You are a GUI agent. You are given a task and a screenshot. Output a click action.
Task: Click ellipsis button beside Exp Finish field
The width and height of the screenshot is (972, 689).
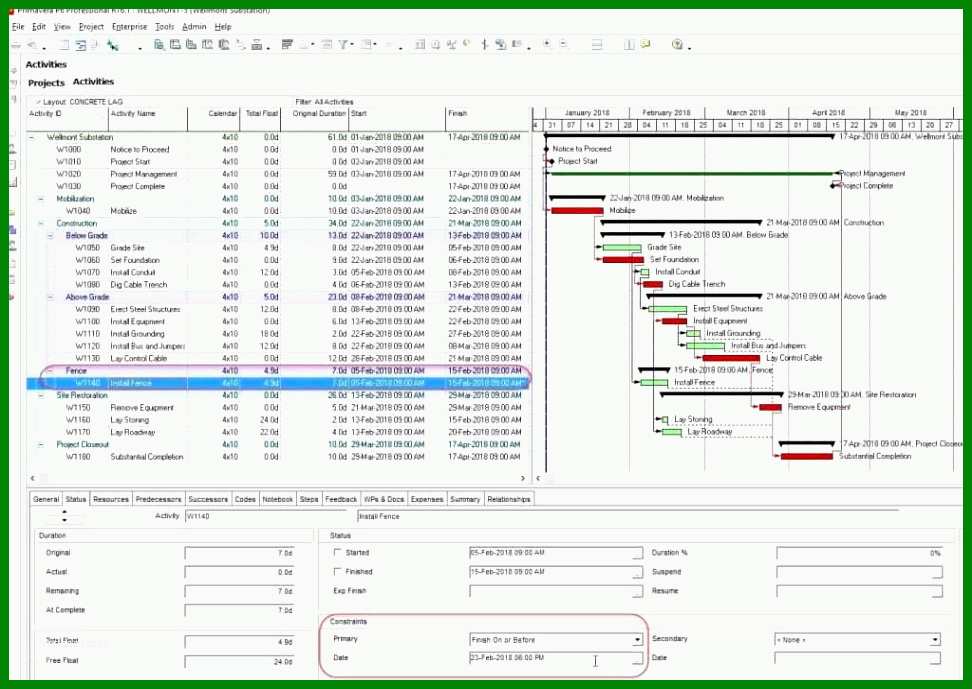click(637, 592)
